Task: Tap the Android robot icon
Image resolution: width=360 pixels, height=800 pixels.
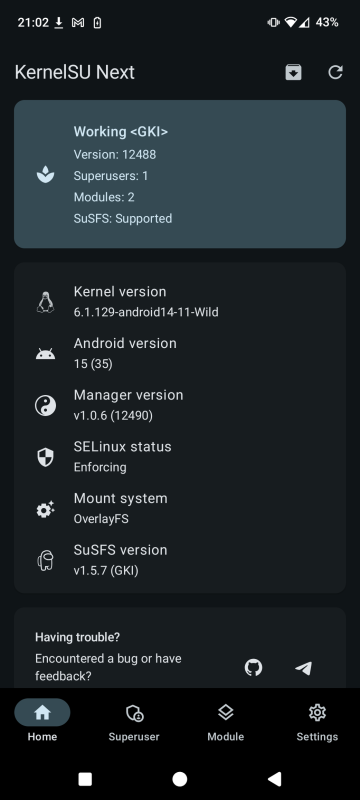Action: (x=45, y=354)
